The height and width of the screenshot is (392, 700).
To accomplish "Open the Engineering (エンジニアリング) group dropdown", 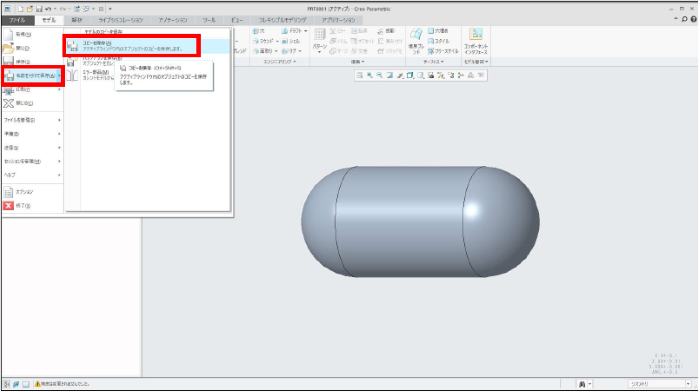I will 280,62.
